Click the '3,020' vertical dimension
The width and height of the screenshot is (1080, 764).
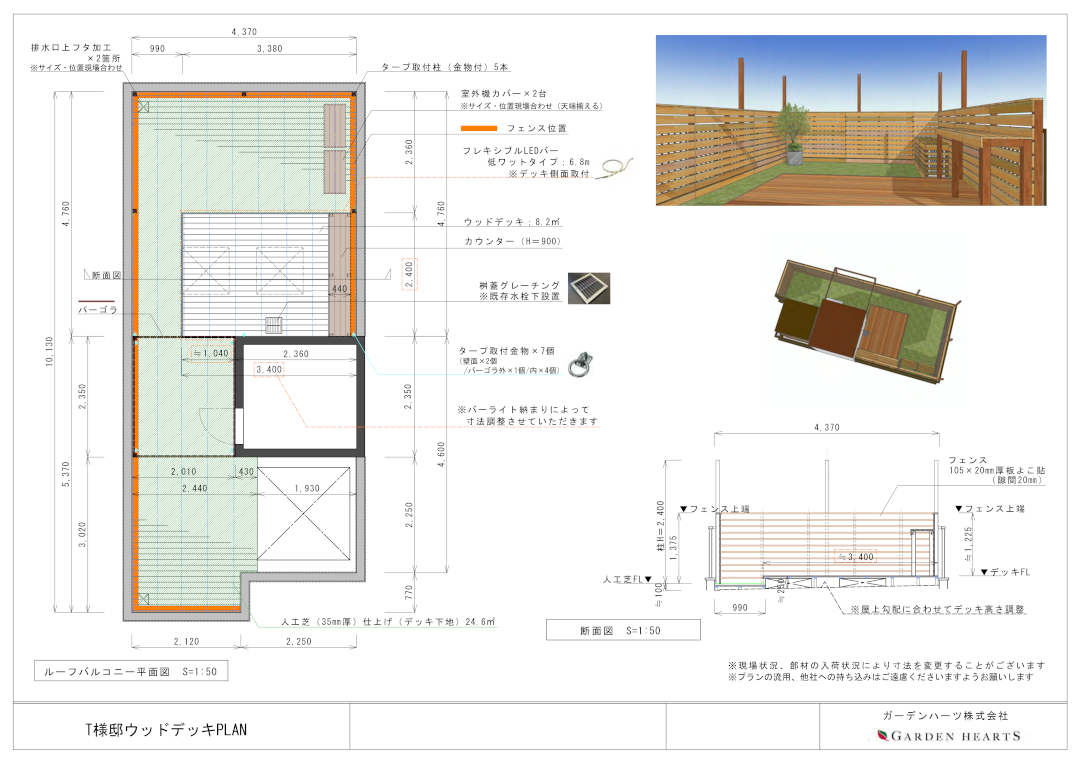pyautogui.click(x=82, y=535)
